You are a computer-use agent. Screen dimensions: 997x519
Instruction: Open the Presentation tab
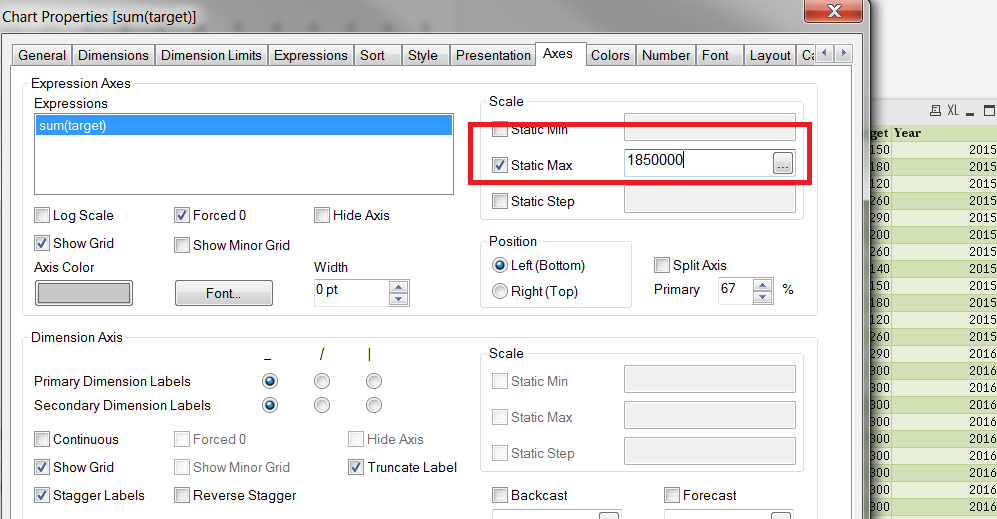(493, 55)
